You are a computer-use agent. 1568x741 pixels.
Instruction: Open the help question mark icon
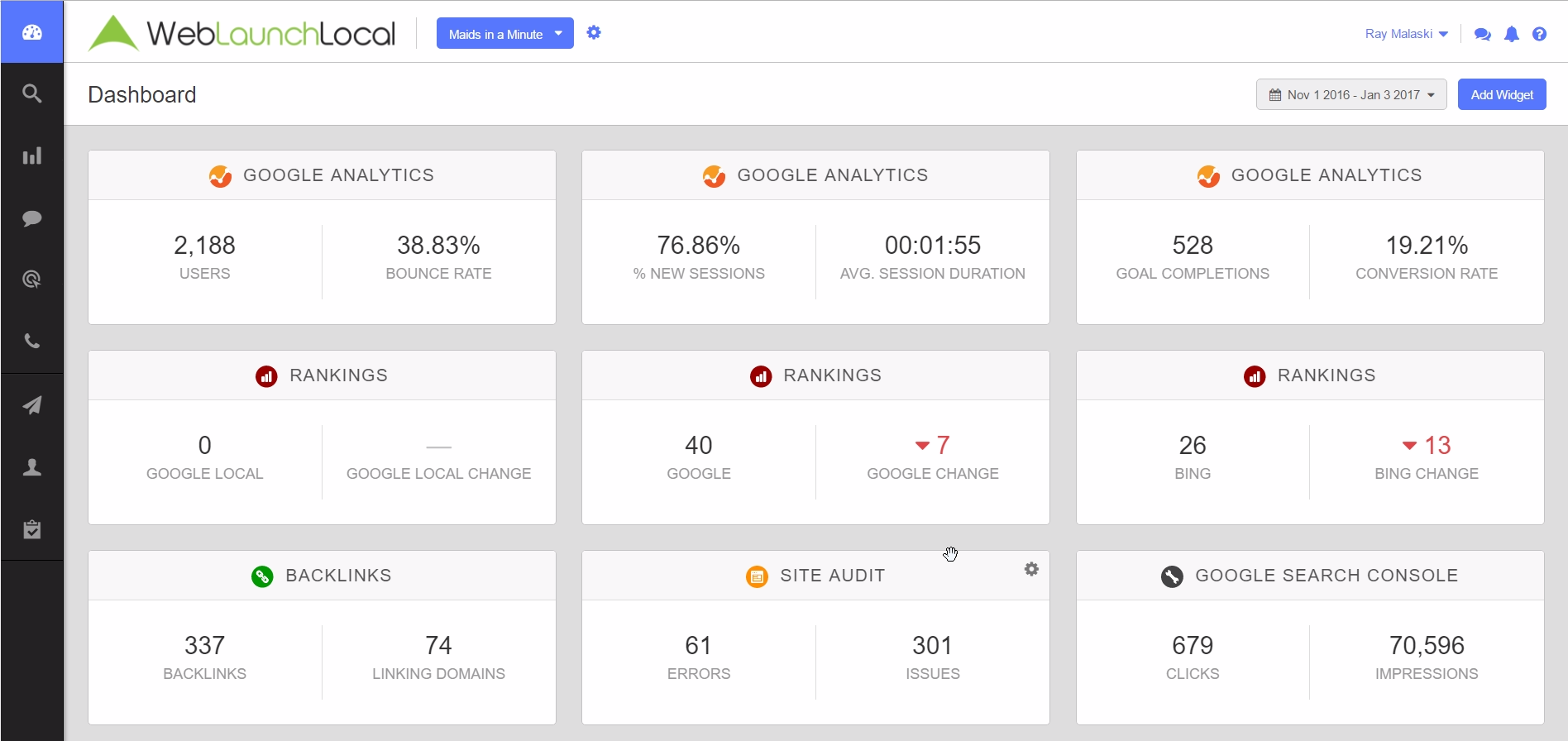1539,34
